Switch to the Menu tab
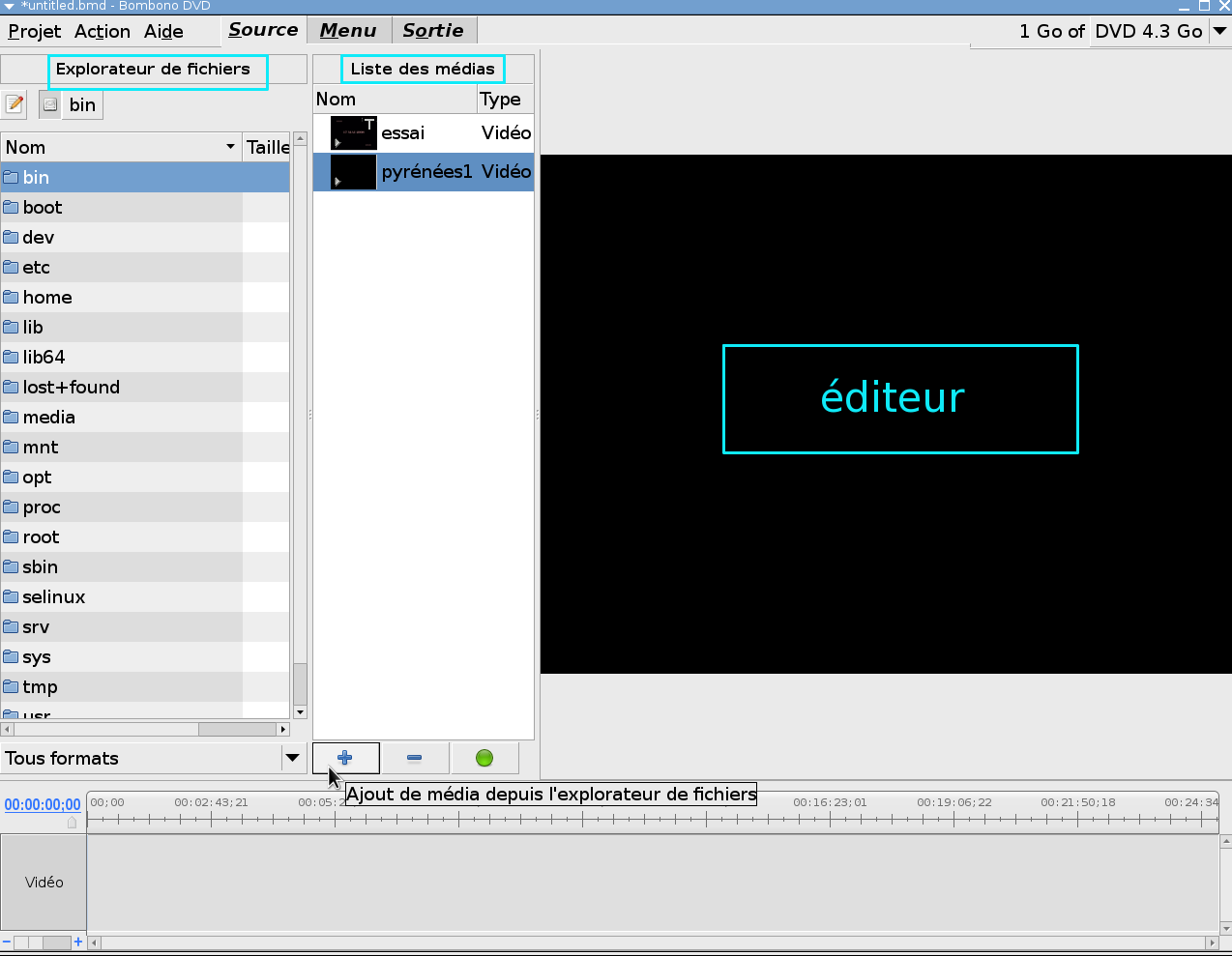This screenshot has height=956, width=1232. [x=348, y=31]
